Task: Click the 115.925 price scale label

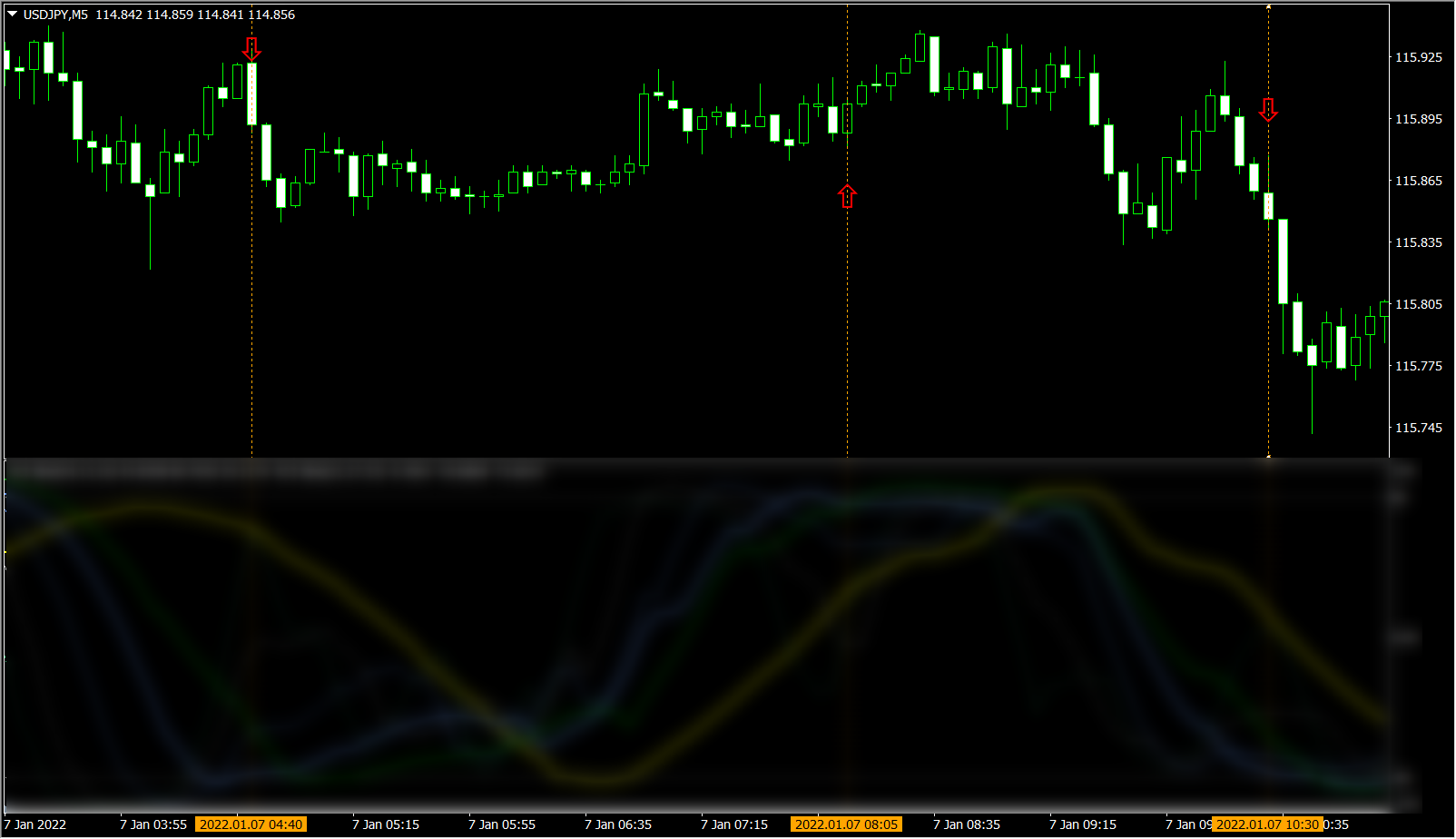Action: (1418, 57)
